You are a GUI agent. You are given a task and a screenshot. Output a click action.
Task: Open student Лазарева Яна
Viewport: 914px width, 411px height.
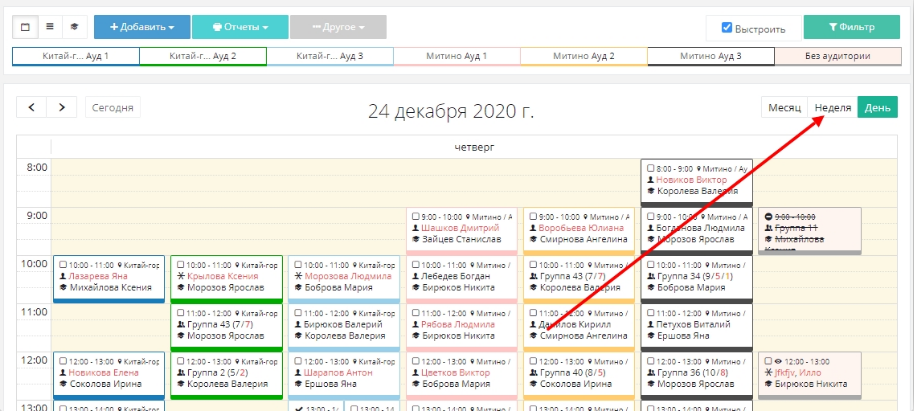(x=98, y=276)
